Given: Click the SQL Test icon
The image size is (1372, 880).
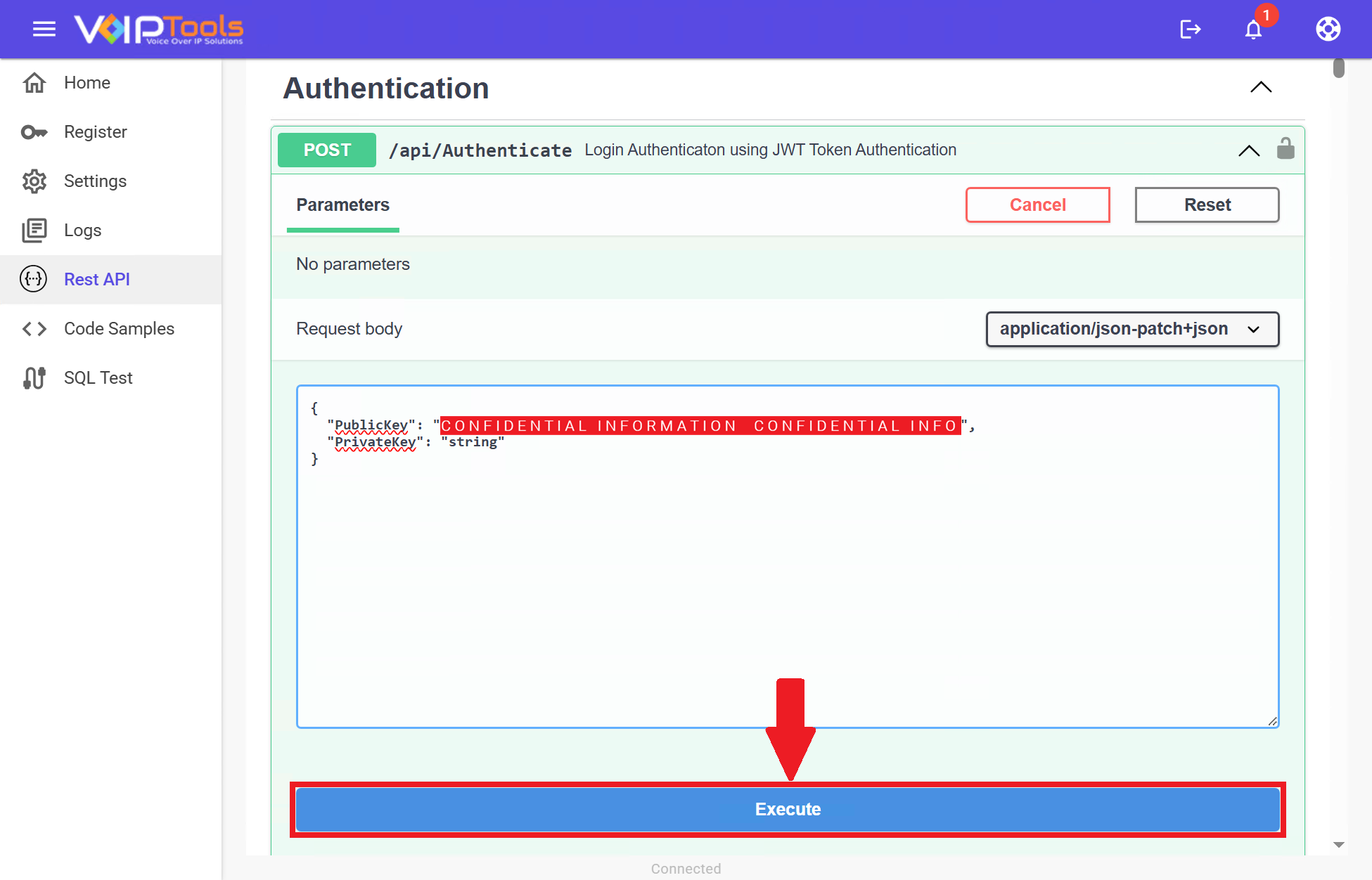Looking at the screenshot, I should (x=34, y=378).
